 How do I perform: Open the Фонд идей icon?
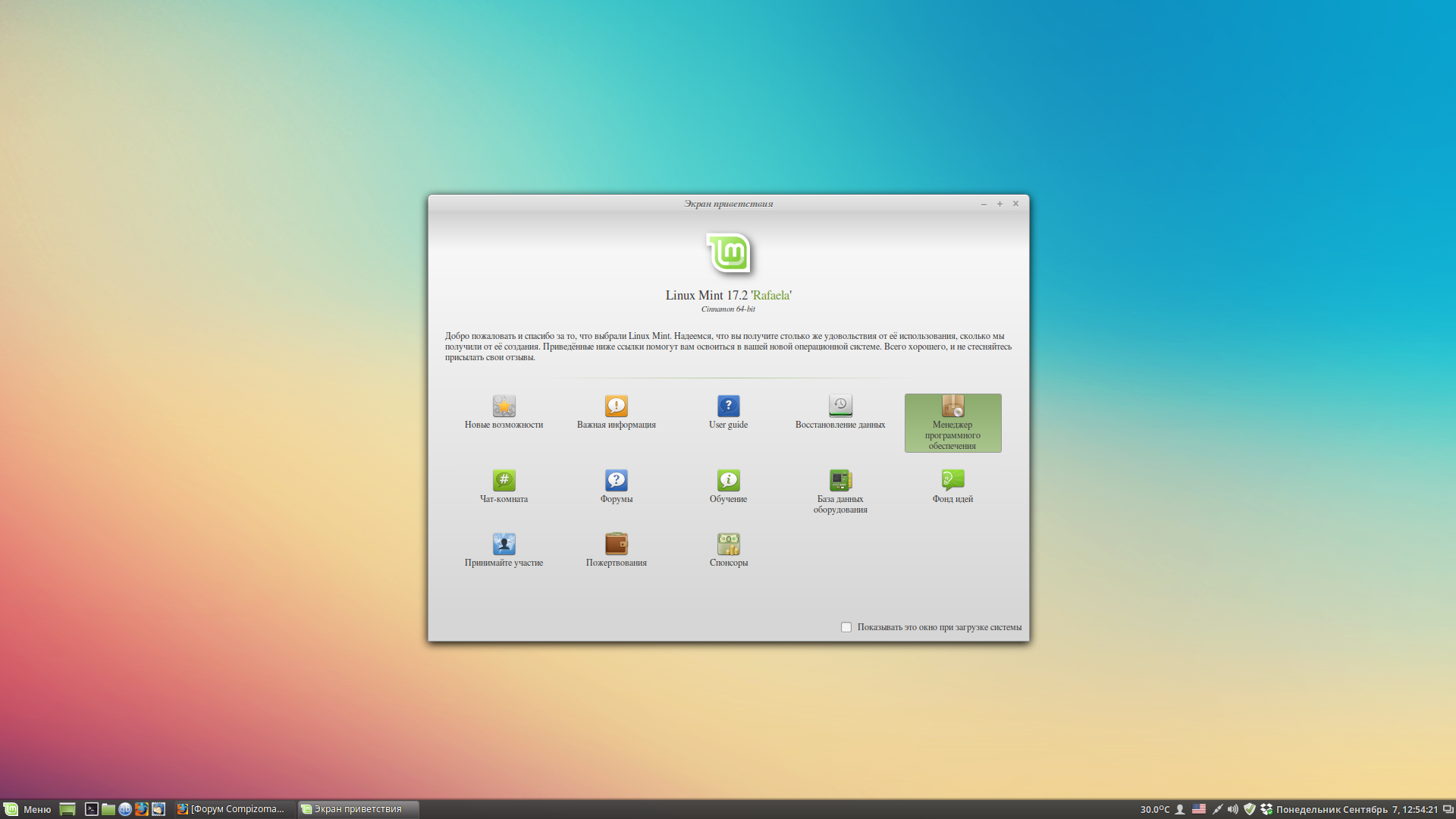pyautogui.click(x=952, y=480)
